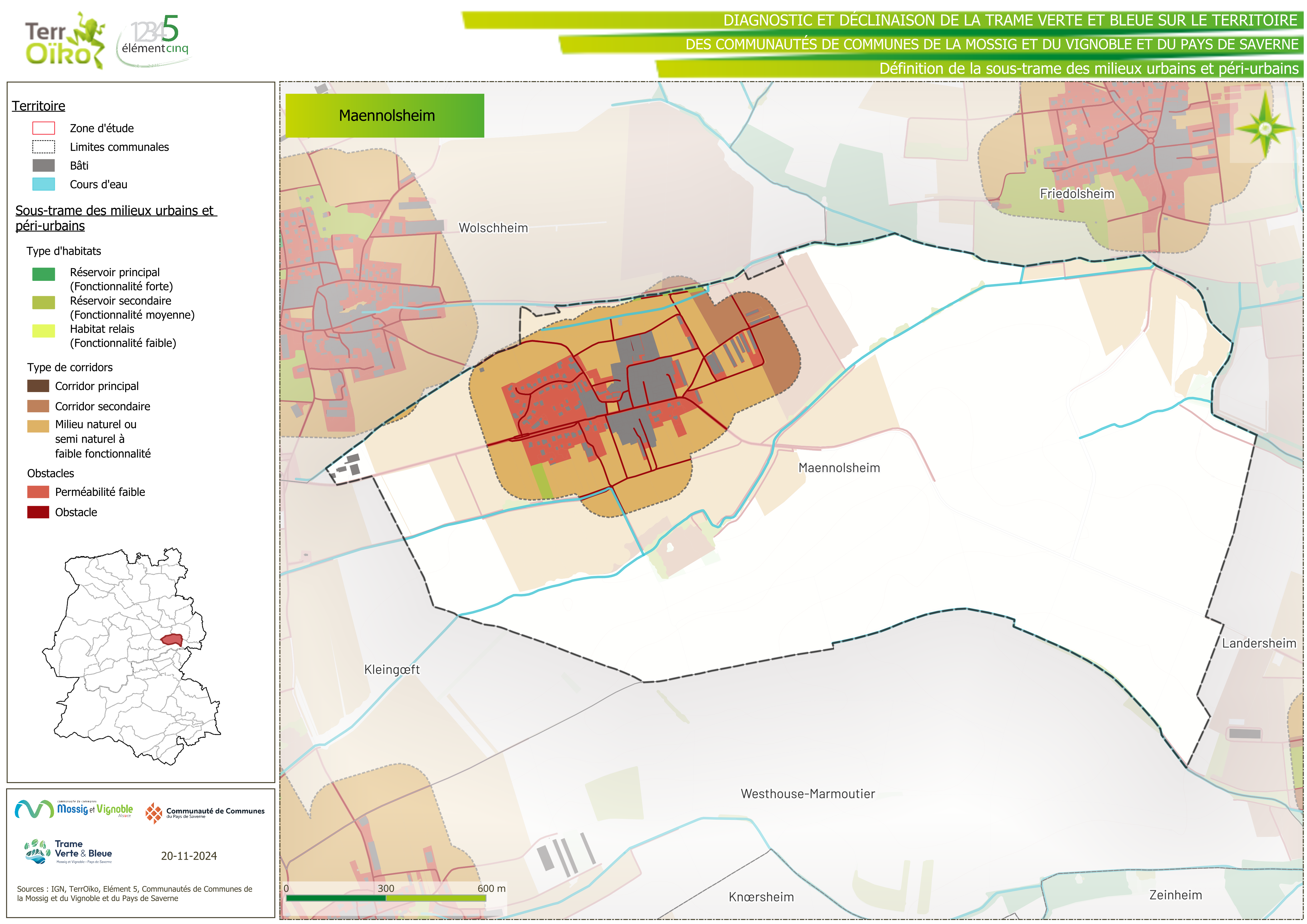Click the Bâti gray legend swatch
This screenshot has width=1307, height=924.
point(44,166)
